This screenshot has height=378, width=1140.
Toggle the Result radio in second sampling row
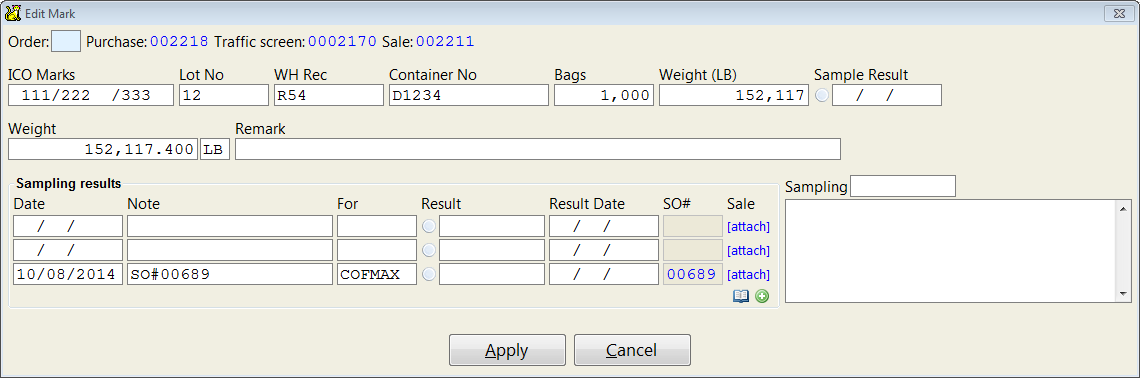[x=429, y=251]
